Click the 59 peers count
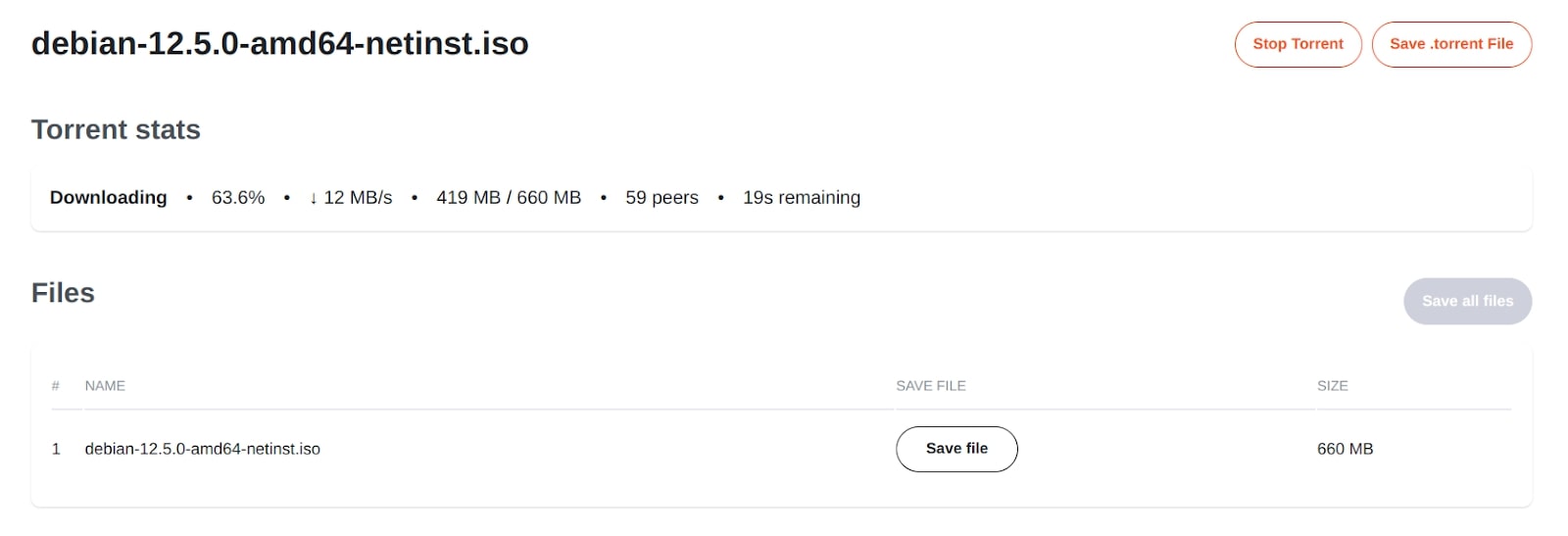Image resolution: width=1568 pixels, height=536 pixels. (x=661, y=198)
